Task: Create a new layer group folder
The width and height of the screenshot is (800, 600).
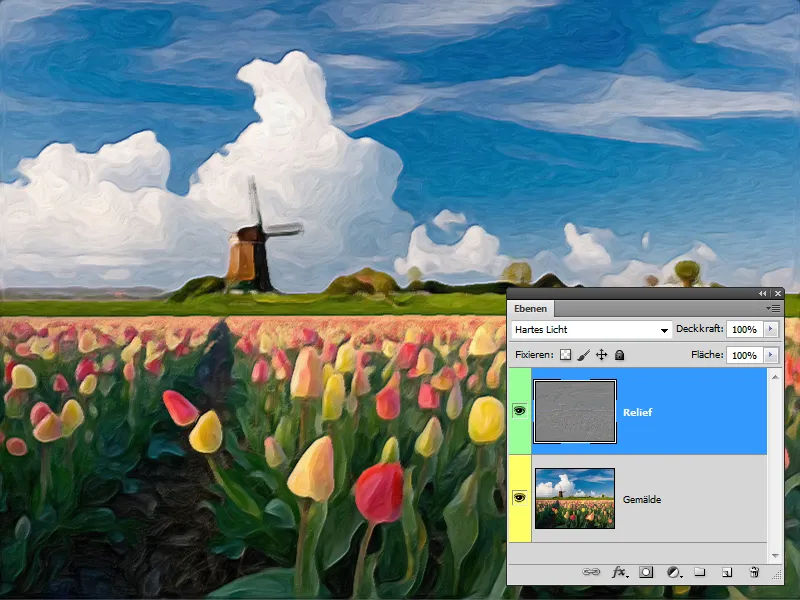Action: point(699,572)
